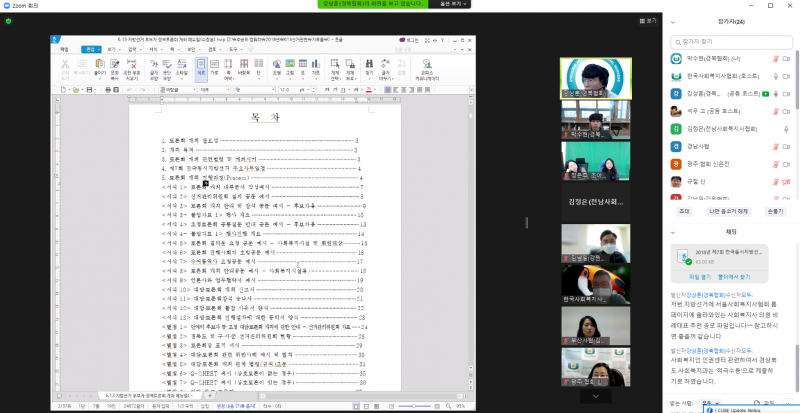Open the 편집 tab in Hangul
This screenshot has height=413, width=800.
tap(91, 50)
